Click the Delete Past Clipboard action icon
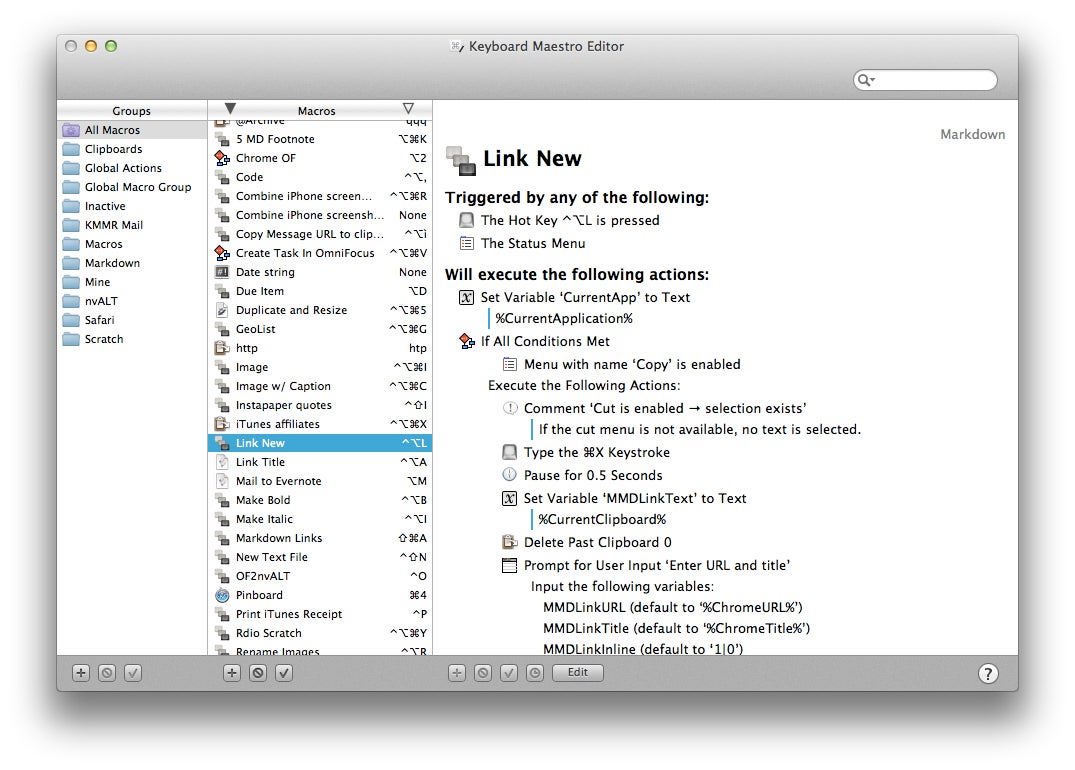The image size is (1075, 770). point(509,542)
